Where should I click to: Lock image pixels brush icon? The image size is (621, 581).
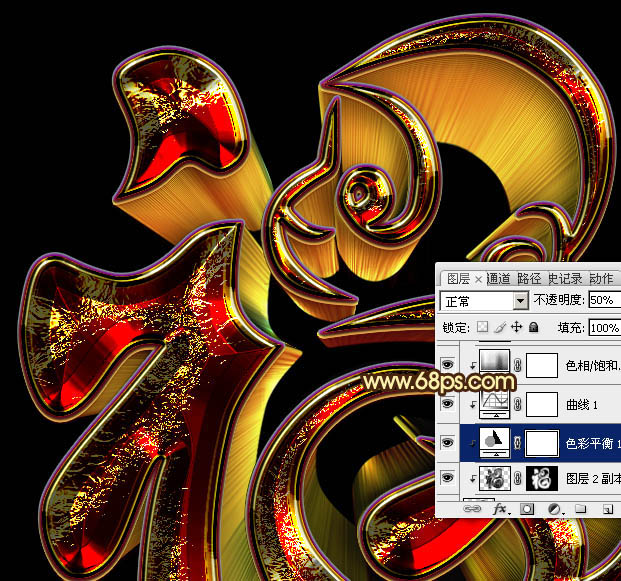[500, 327]
